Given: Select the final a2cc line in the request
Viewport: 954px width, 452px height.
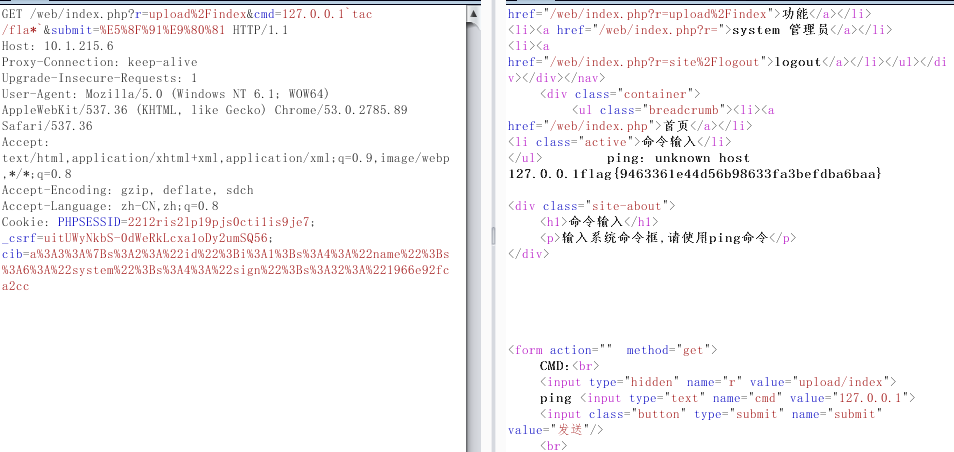Looking at the screenshot, I should pyautogui.click(x=15, y=286).
